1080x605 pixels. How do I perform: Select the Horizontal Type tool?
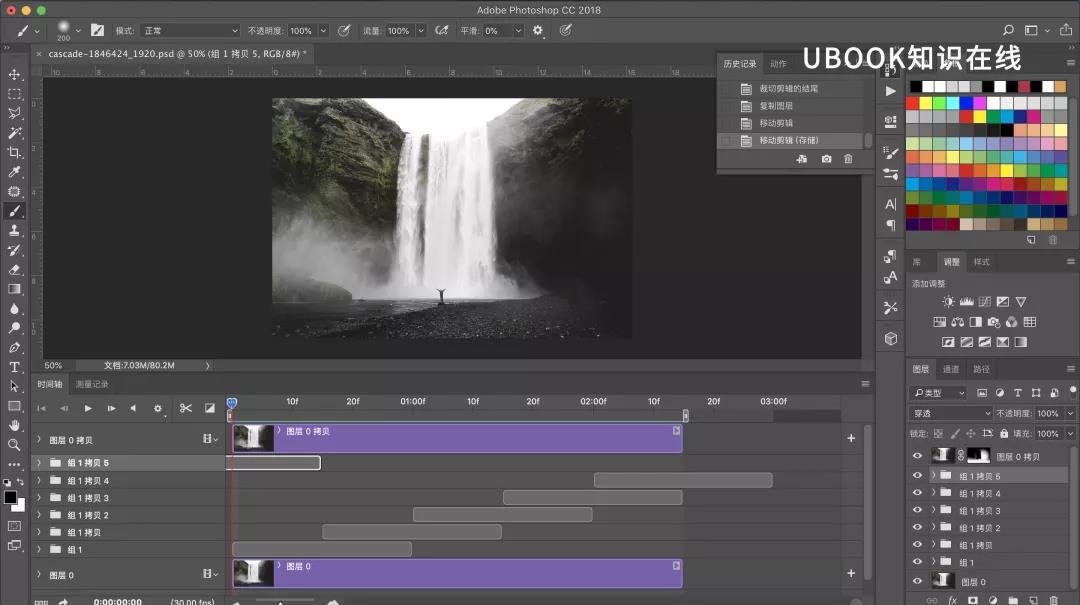(14, 367)
